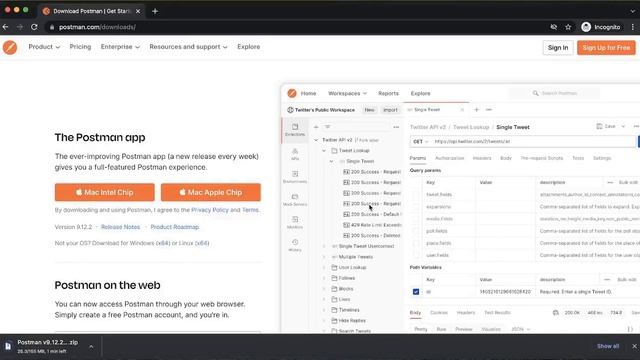Open the browser three-dot menu
Image resolution: width=640 pixels, height=360 pixels.
click(633, 27)
